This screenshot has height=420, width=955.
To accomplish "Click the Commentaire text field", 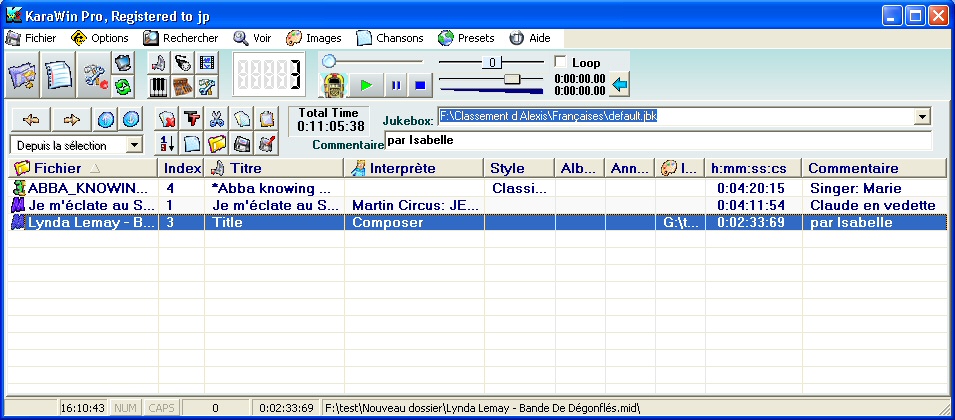I will click(x=658, y=140).
